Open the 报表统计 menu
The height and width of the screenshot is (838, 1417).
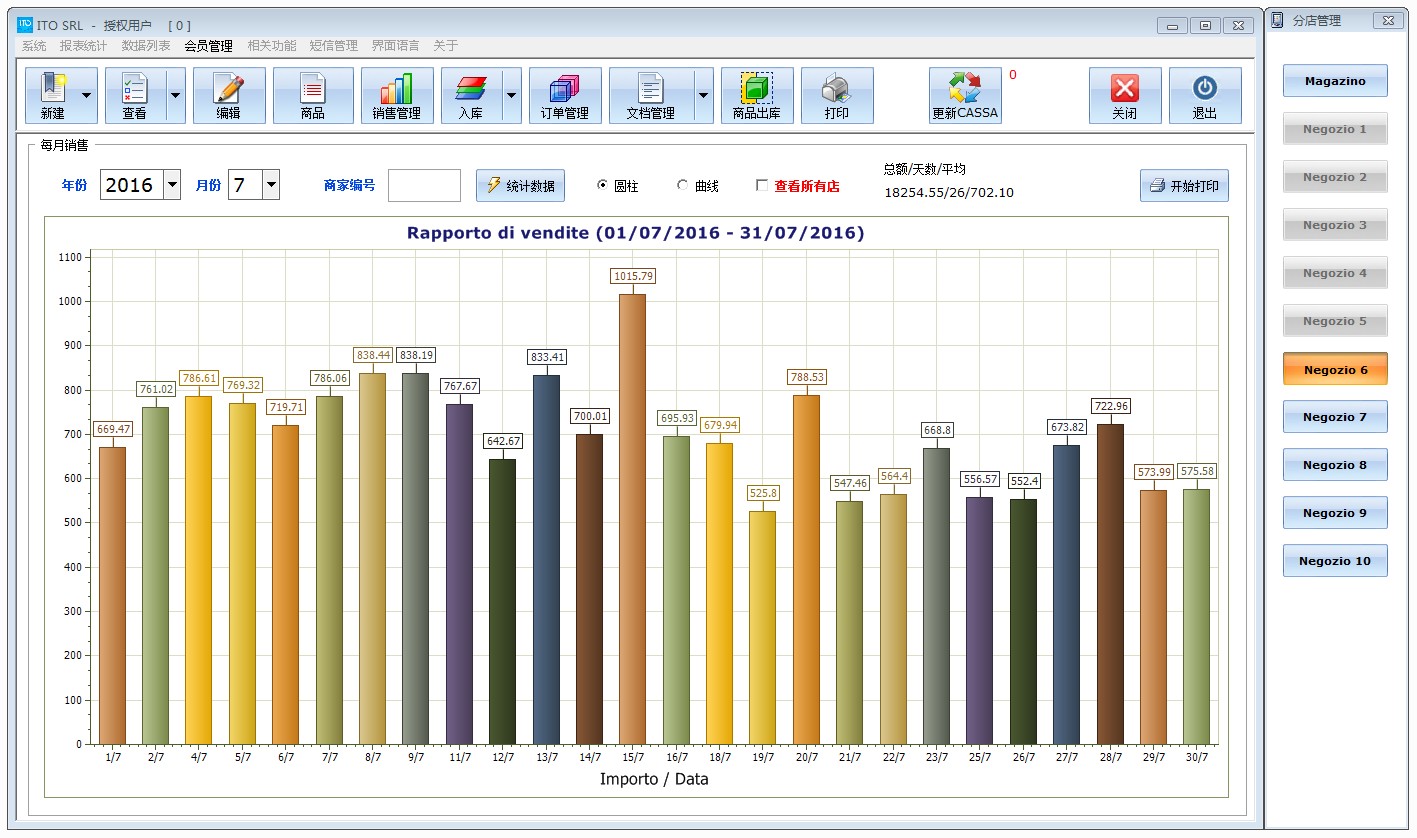pos(83,46)
